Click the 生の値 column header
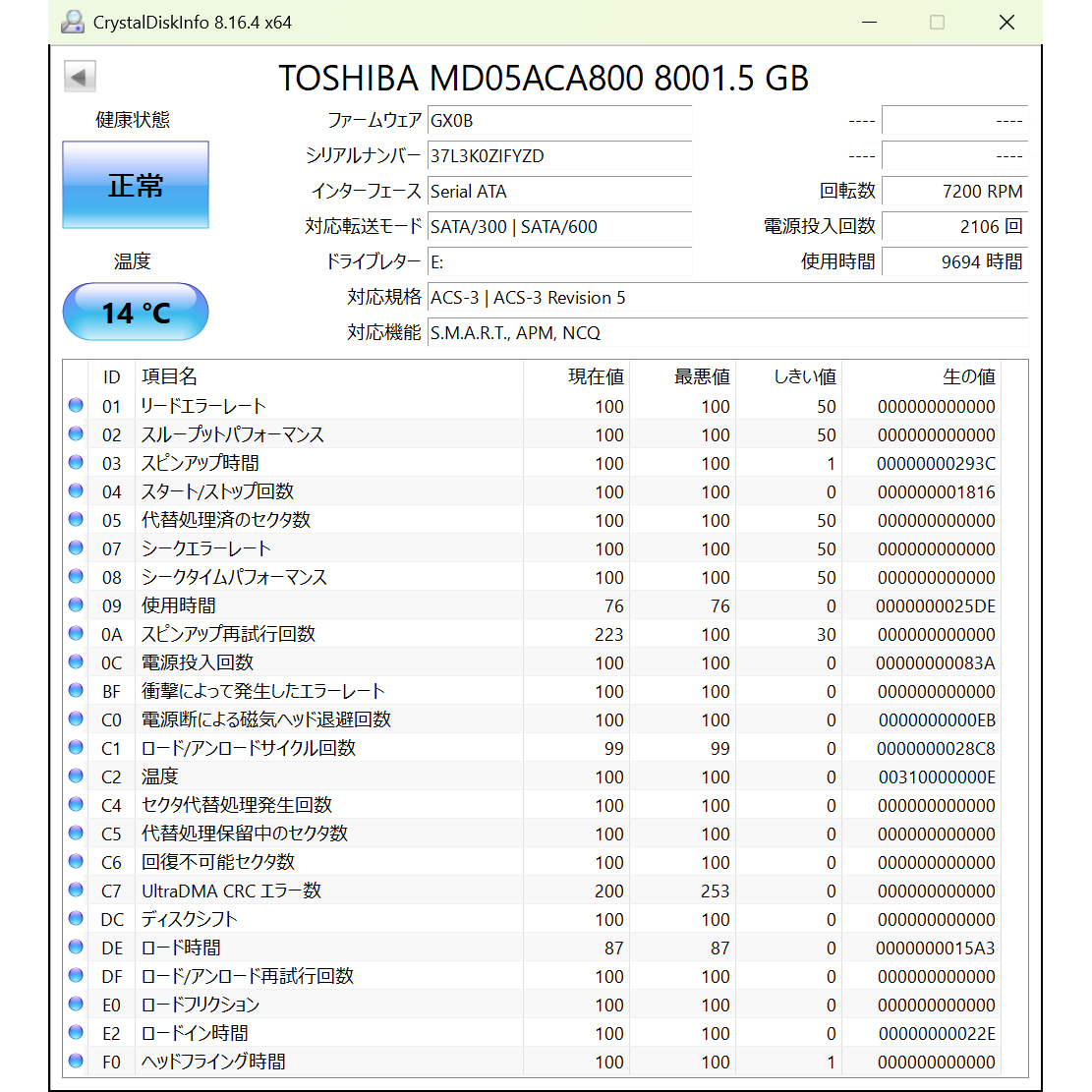This screenshot has height=1092, width=1092. point(968,376)
